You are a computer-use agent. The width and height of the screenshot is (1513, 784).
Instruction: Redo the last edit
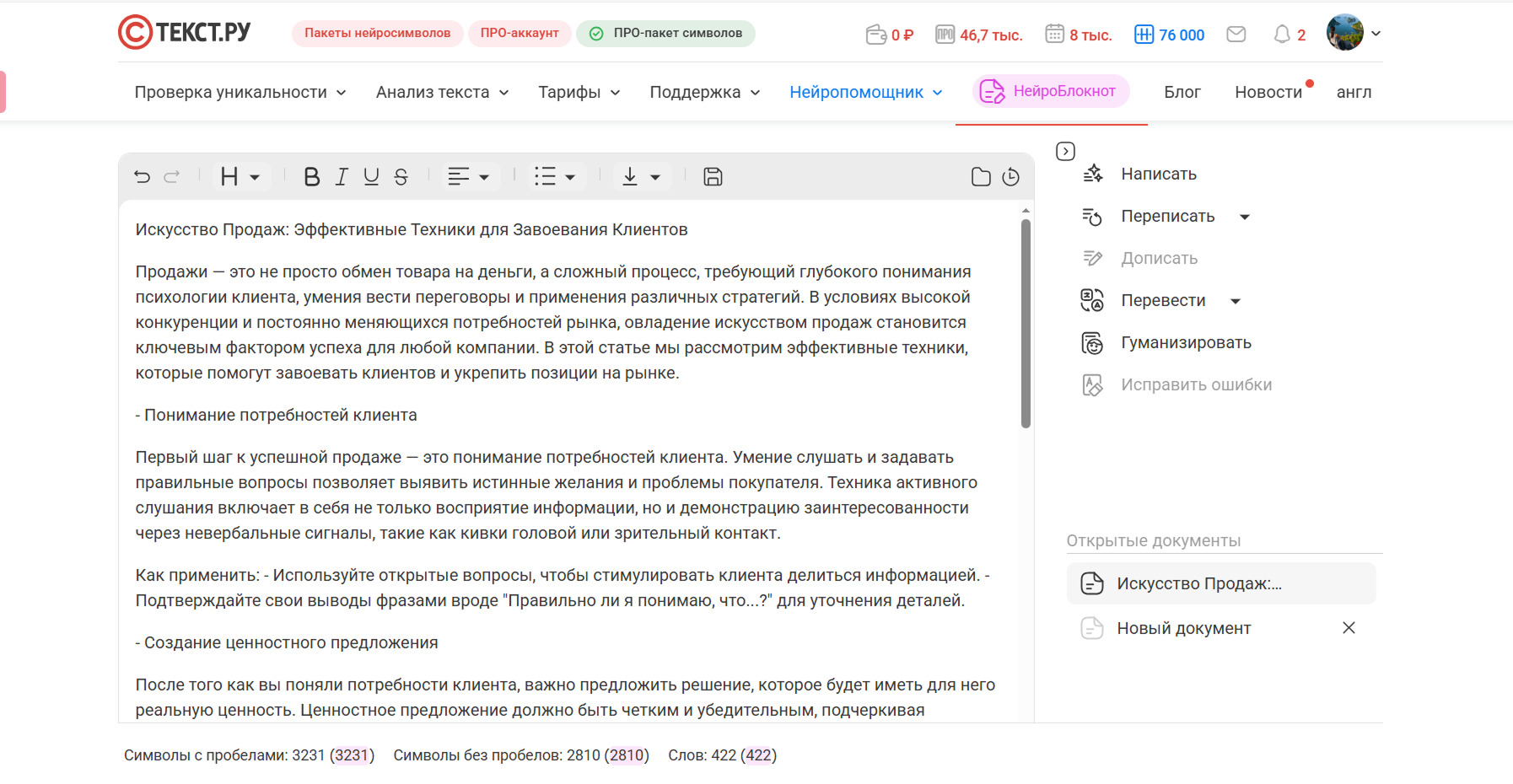(x=172, y=176)
